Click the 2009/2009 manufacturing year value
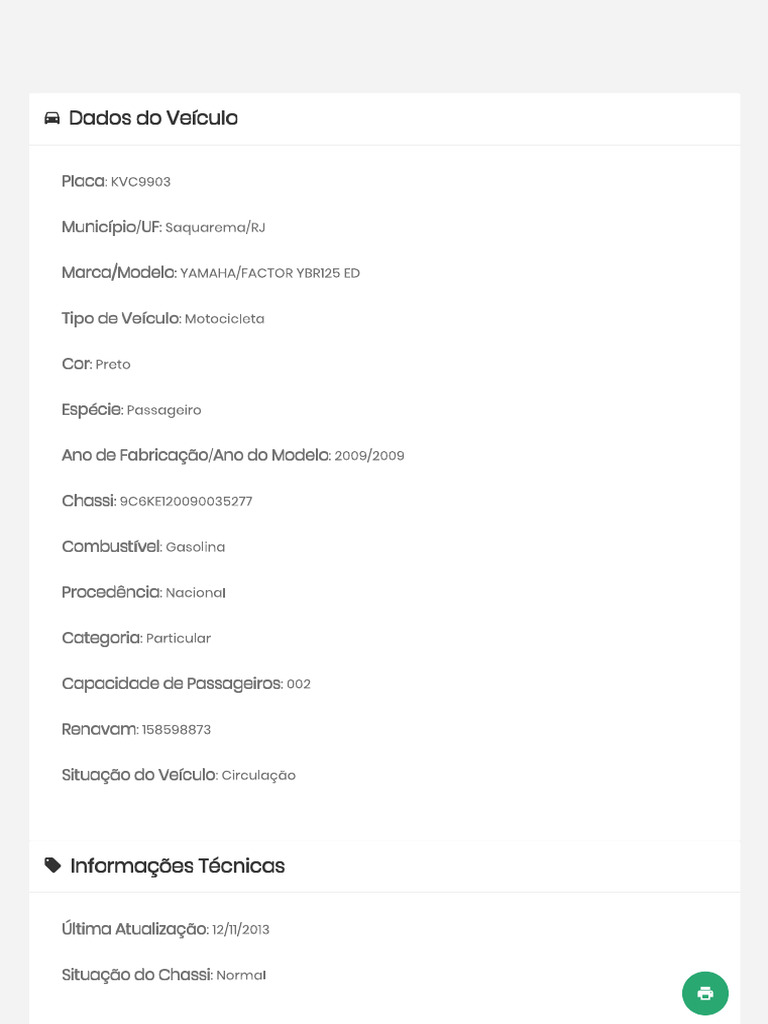Viewport: 768px width, 1024px height. [369, 456]
